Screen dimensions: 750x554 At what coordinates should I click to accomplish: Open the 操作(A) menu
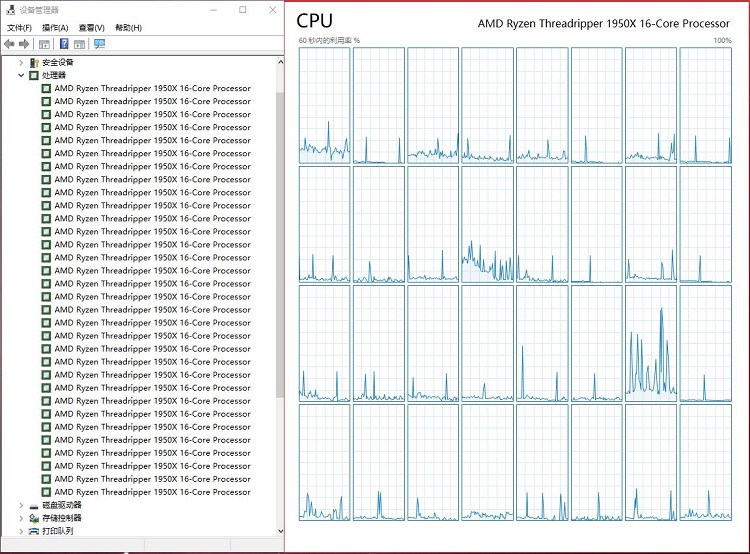pos(55,28)
